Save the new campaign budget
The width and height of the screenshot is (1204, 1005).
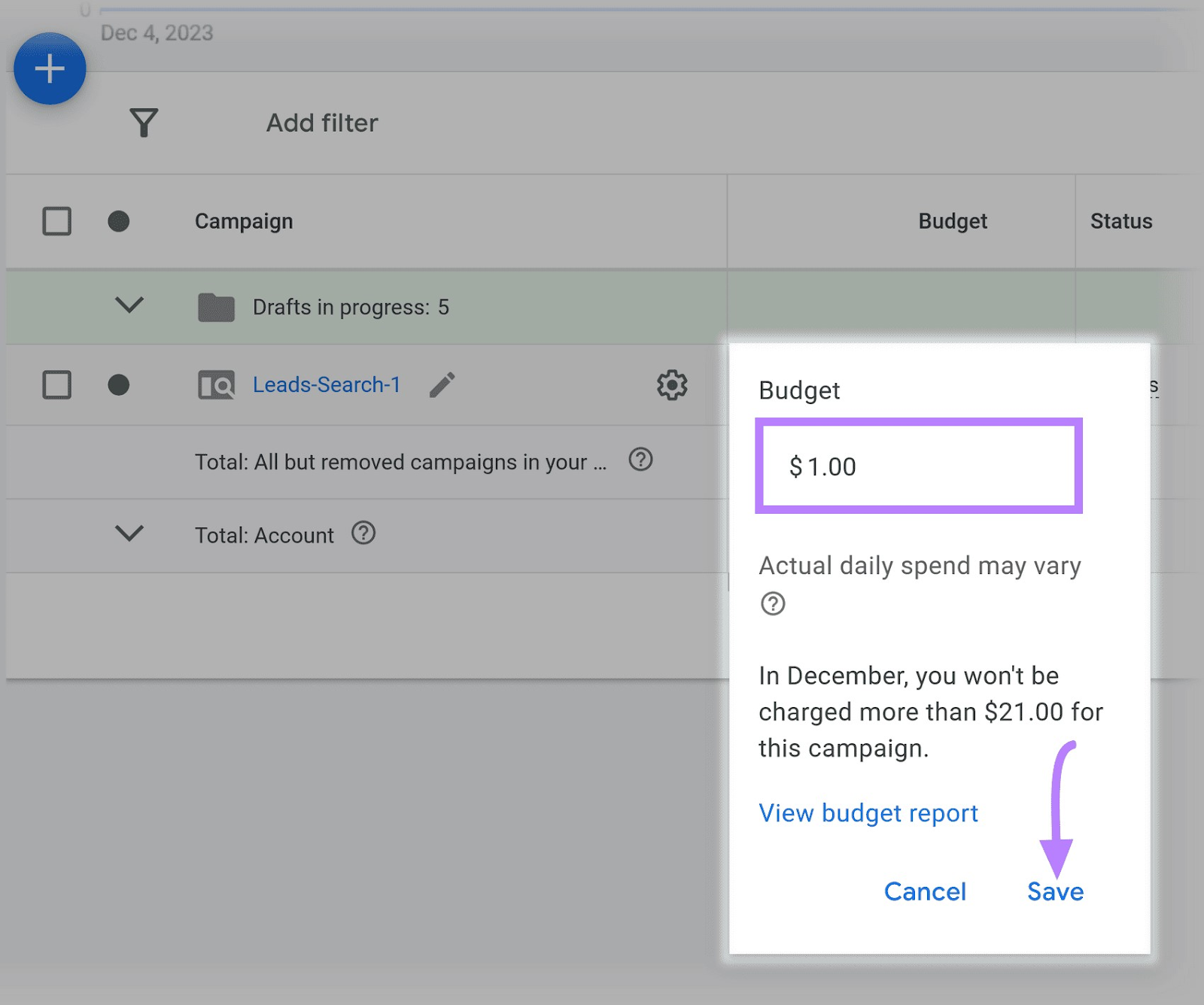(1054, 891)
